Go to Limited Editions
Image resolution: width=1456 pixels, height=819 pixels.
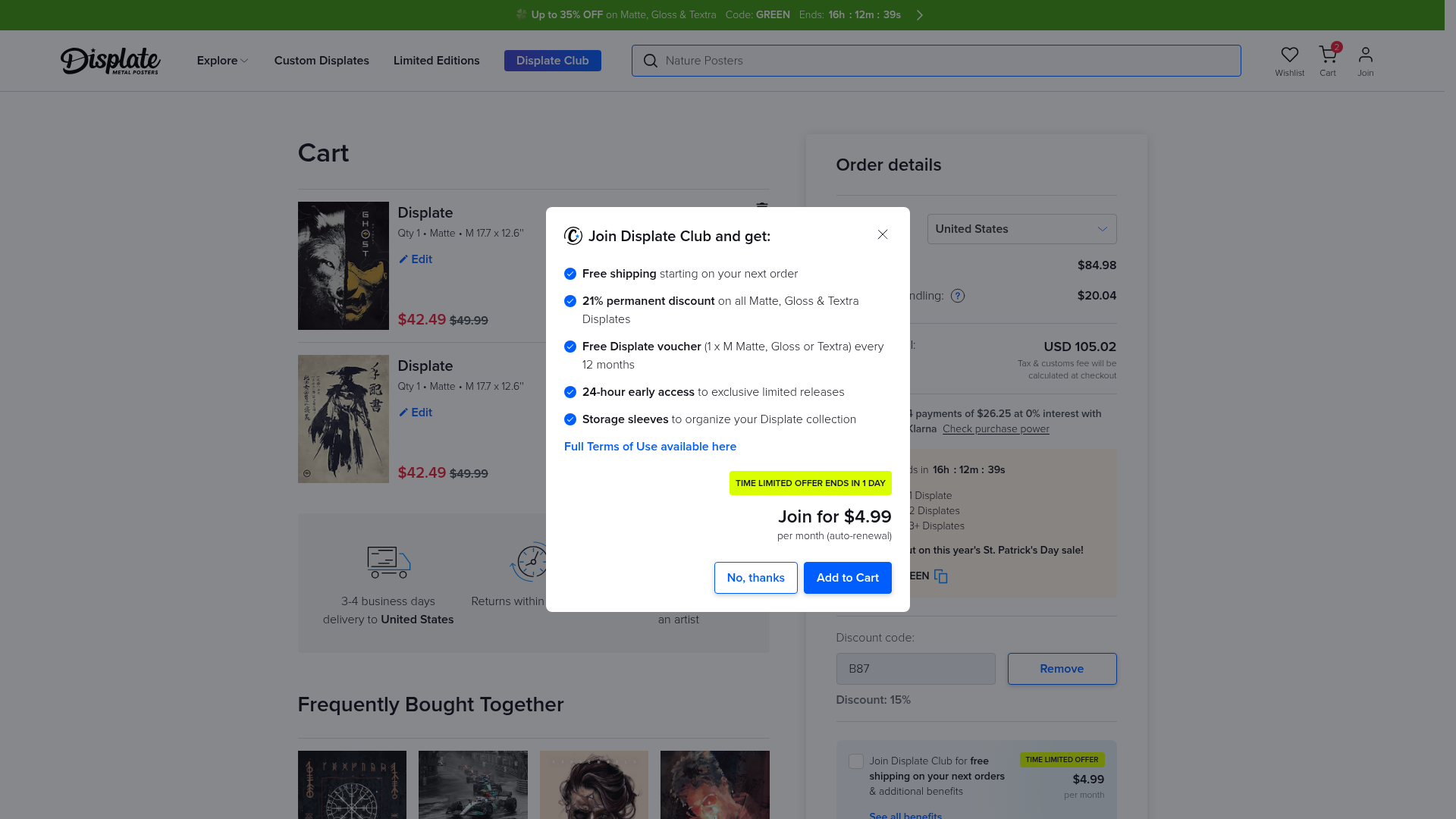[x=436, y=61]
